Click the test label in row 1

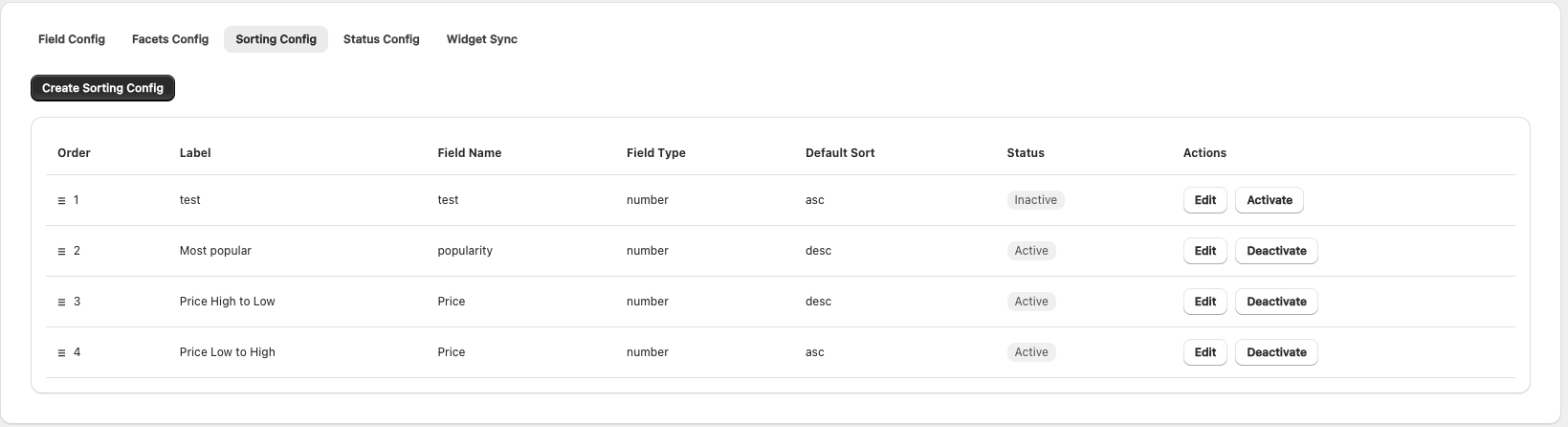[x=190, y=200]
